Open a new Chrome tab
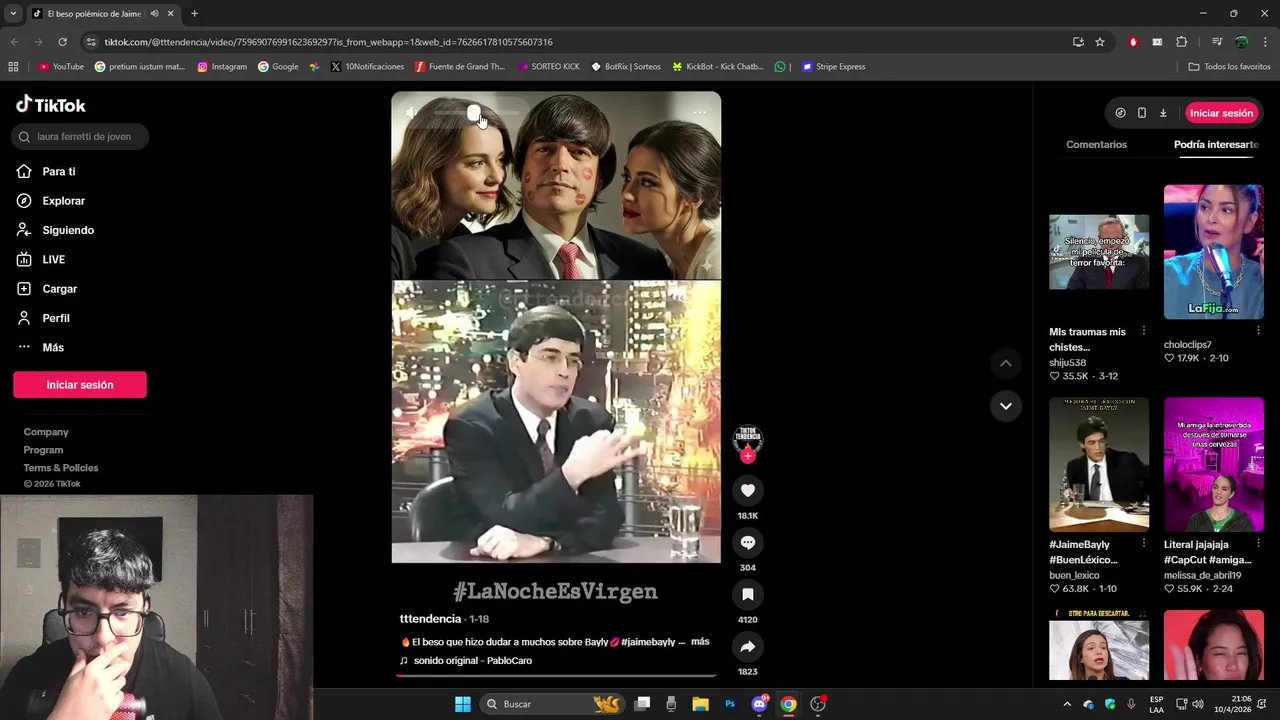Screen dimensions: 1280x720 [x=194, y=13]
